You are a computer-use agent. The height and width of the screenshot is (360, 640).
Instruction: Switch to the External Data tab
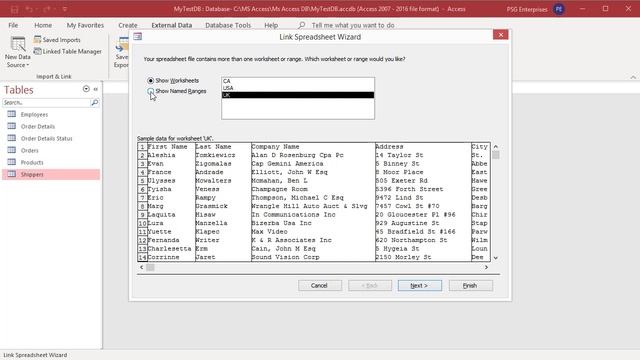coord(171,25)
